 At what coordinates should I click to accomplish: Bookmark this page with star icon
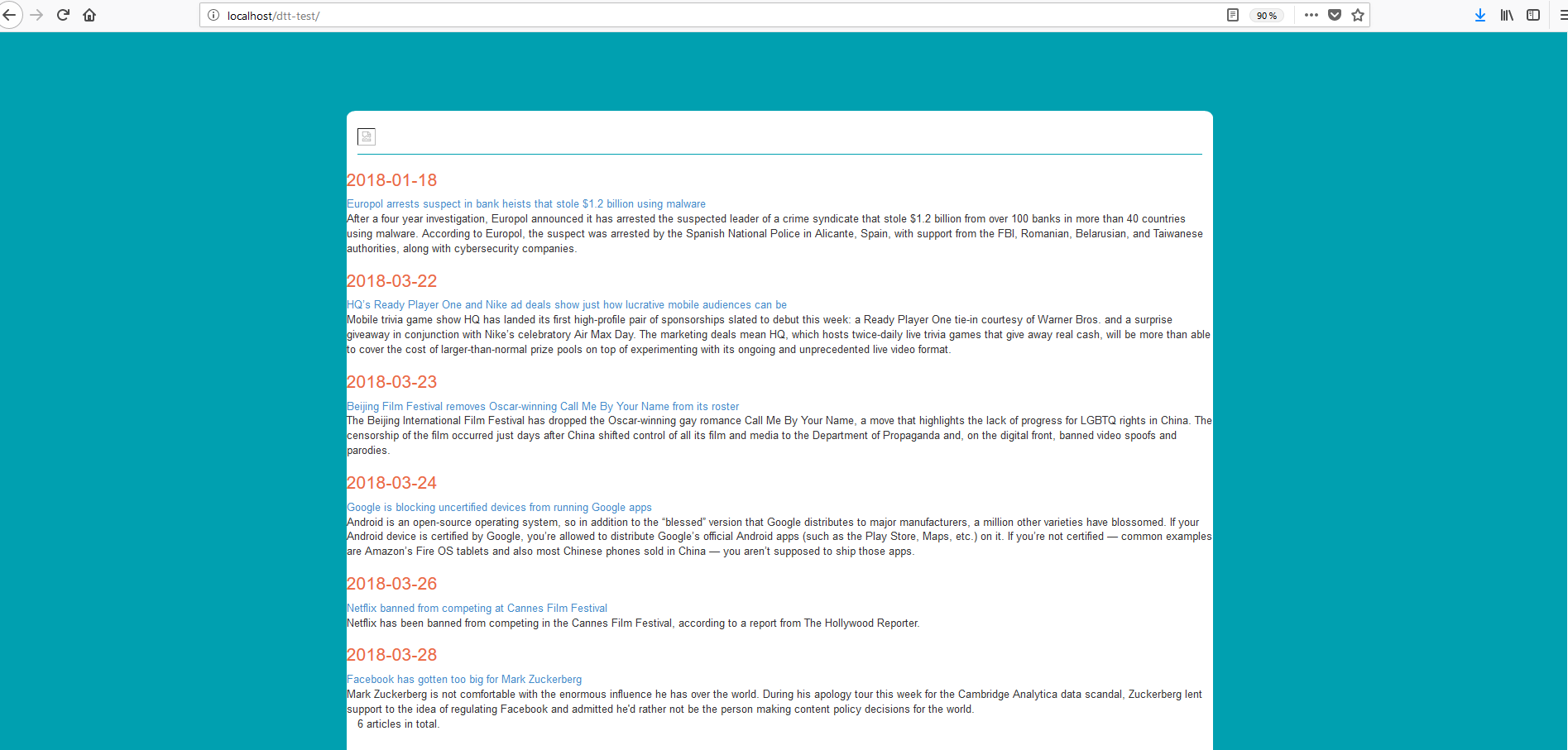point(1357,15)
